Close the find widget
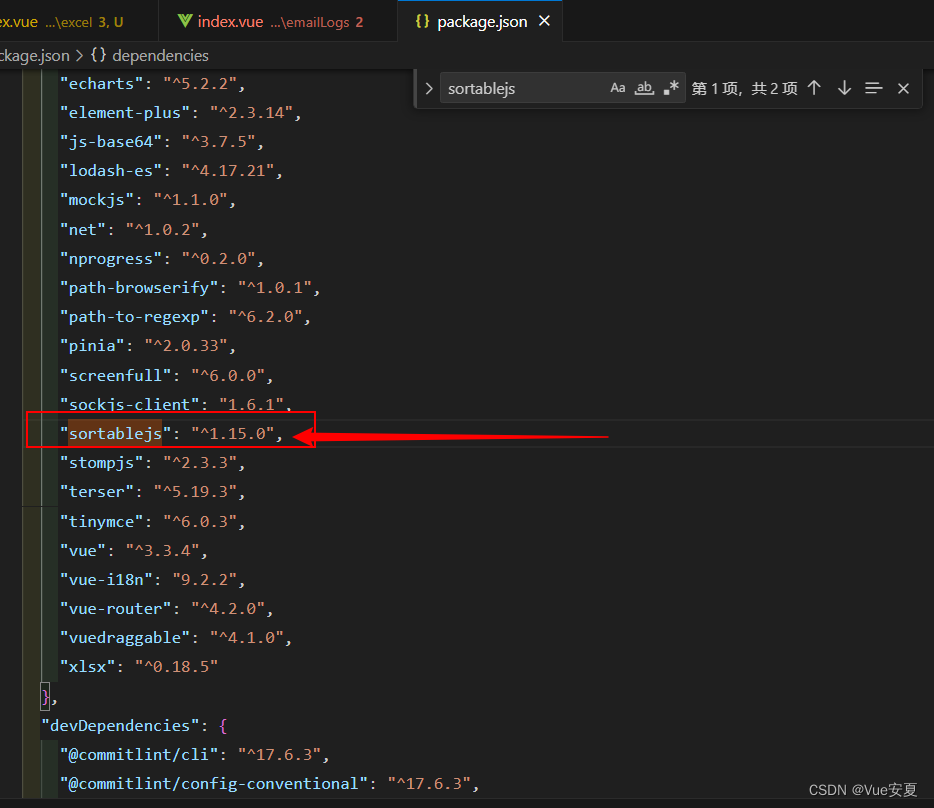934x808 pixels. coord(903,88)
